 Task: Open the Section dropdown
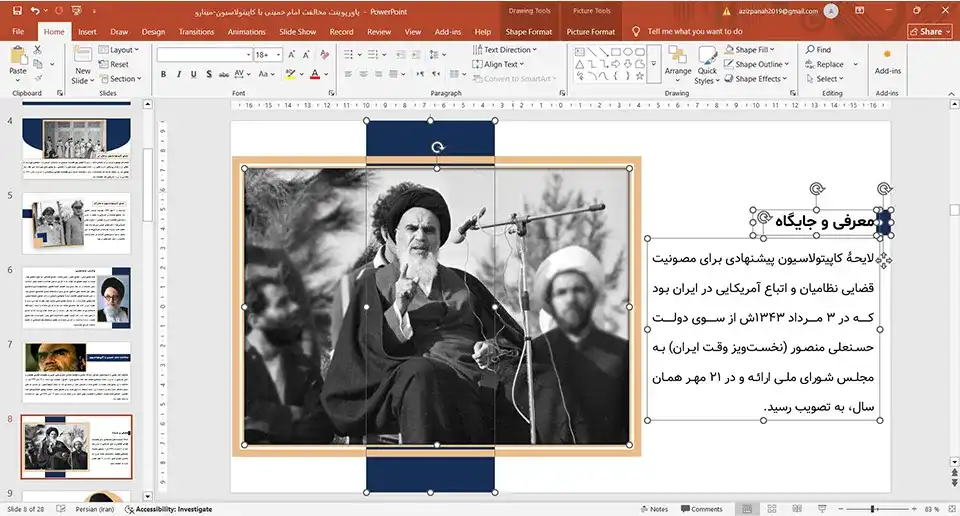pos(120,78)
